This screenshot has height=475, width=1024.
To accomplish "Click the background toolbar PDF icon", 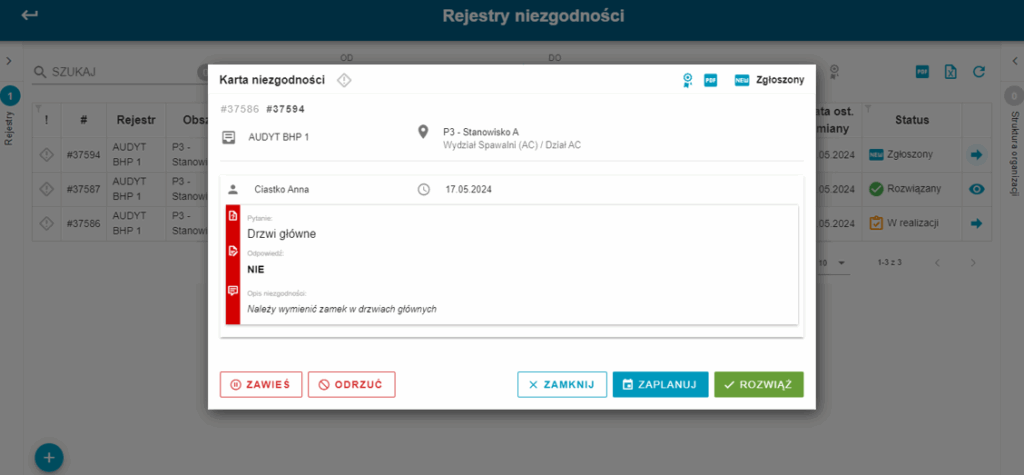I will click(x=922, y=72).
